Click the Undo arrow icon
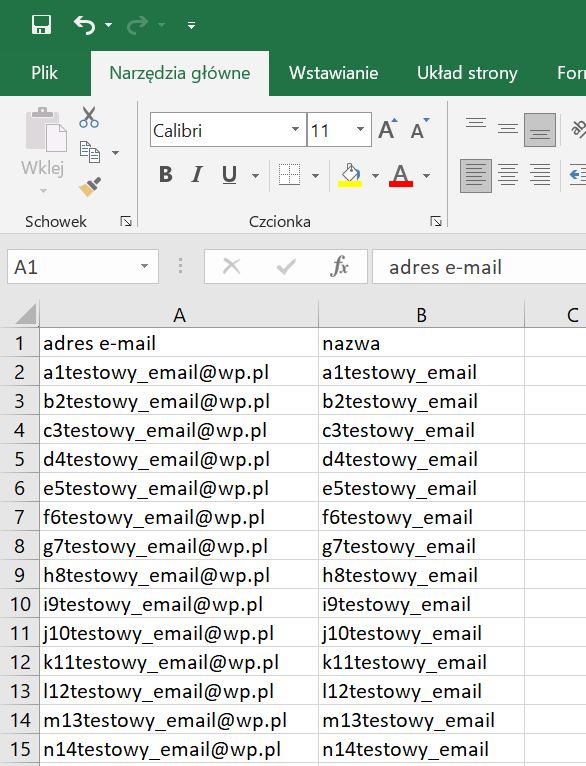Viewport: 586px width, 766px height. click(84, 24)
